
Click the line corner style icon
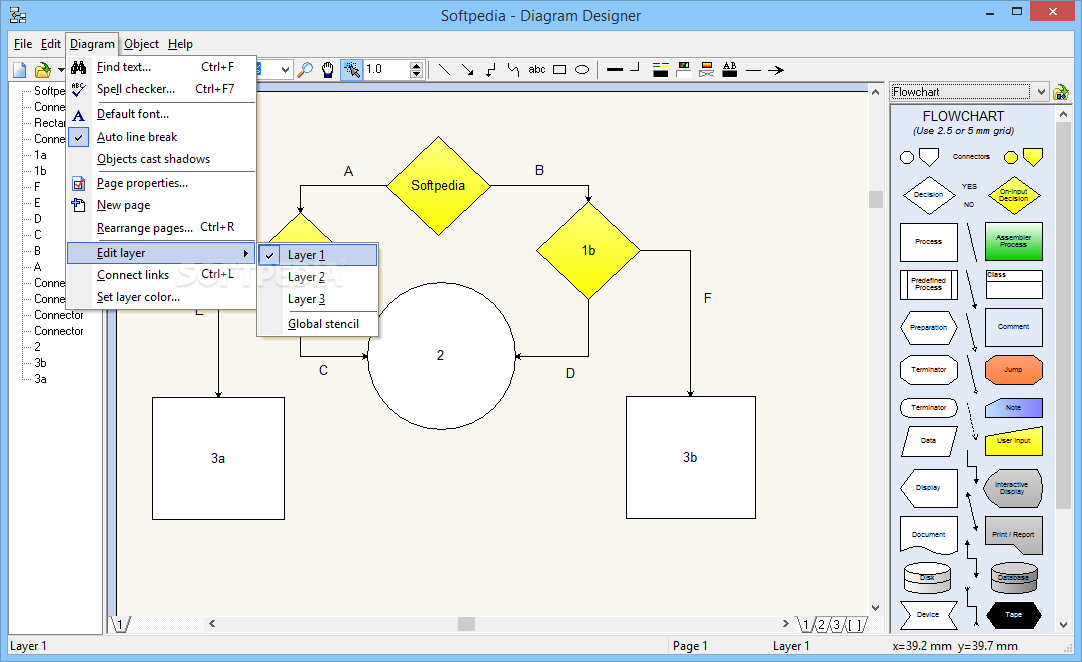(x=636, y=68)
